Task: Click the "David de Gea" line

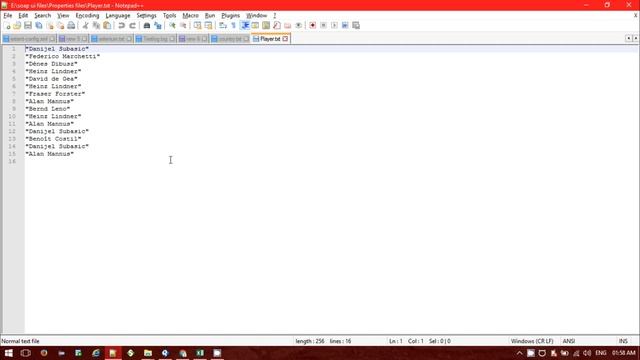Action: (51, 79)
